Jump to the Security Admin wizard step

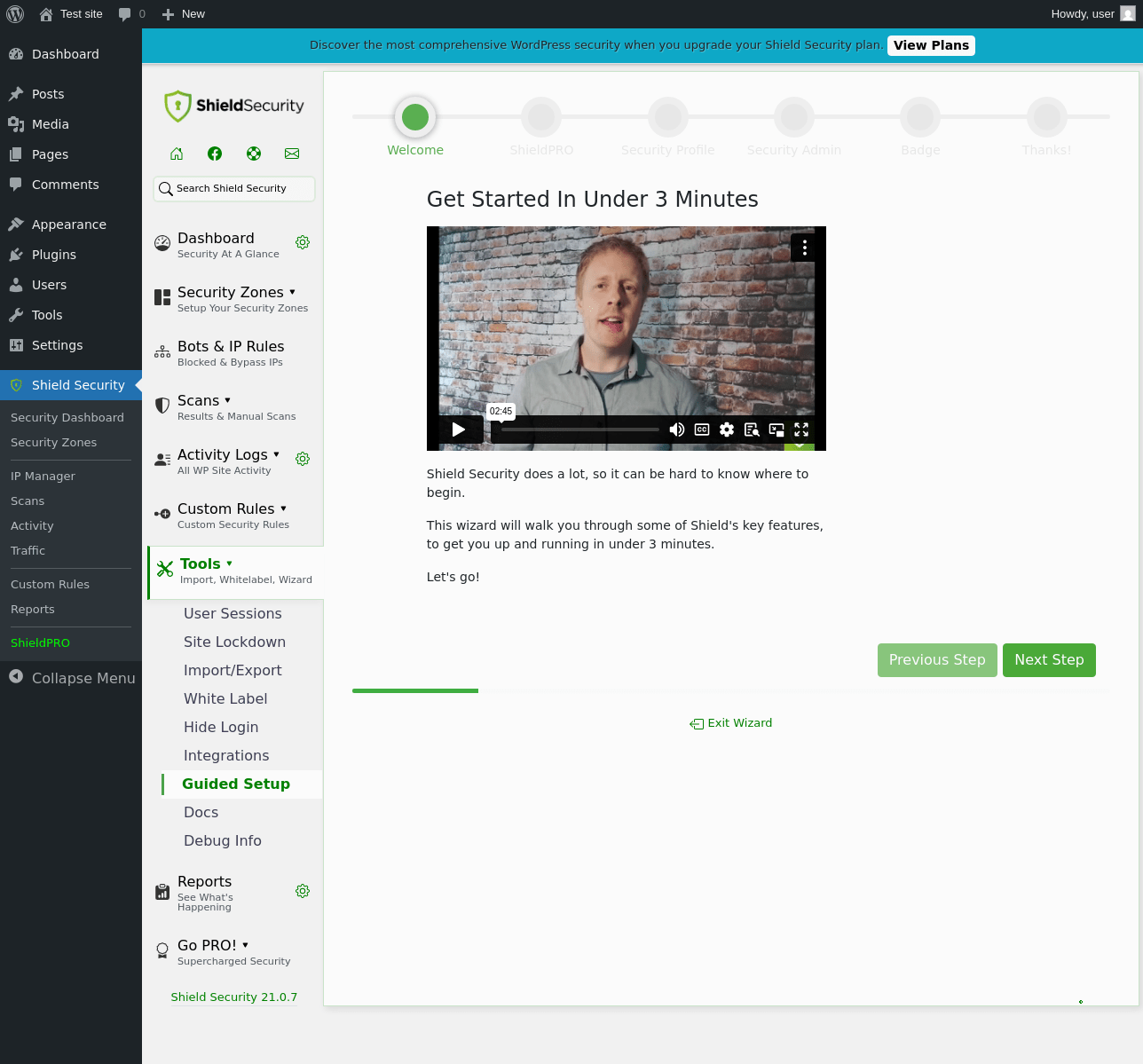coord(794,116)
